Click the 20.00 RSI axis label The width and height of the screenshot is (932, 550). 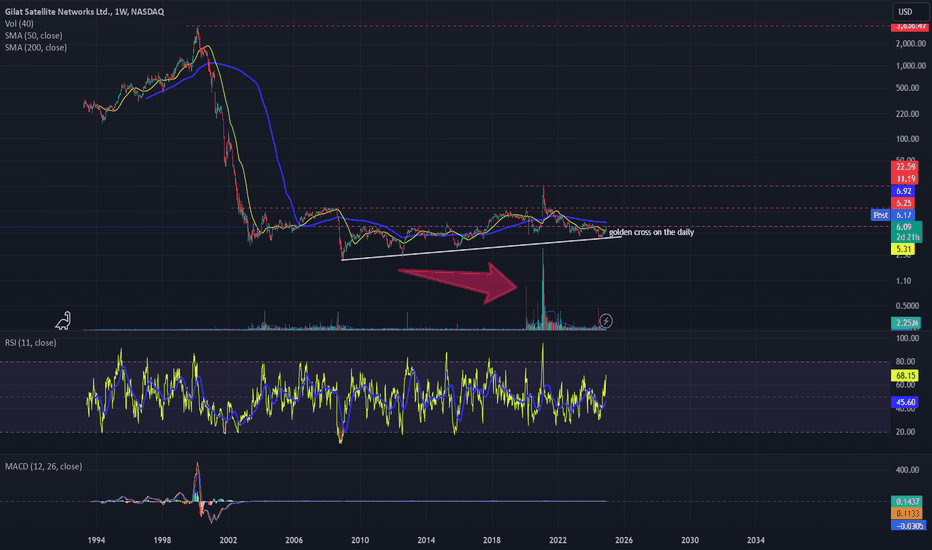coord(905,432)
